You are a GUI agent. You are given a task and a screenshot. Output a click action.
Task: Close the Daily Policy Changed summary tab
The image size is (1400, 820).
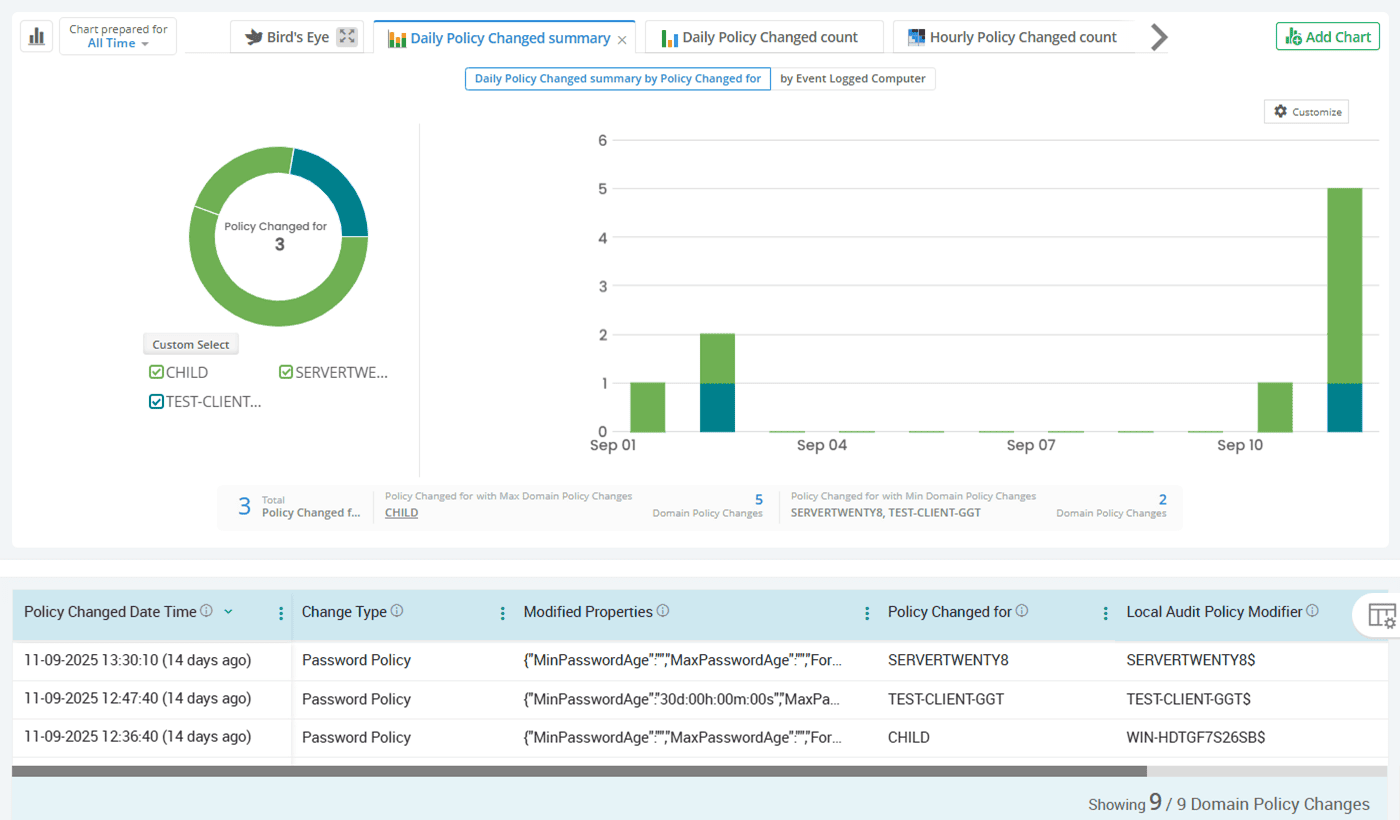(622, 39)
